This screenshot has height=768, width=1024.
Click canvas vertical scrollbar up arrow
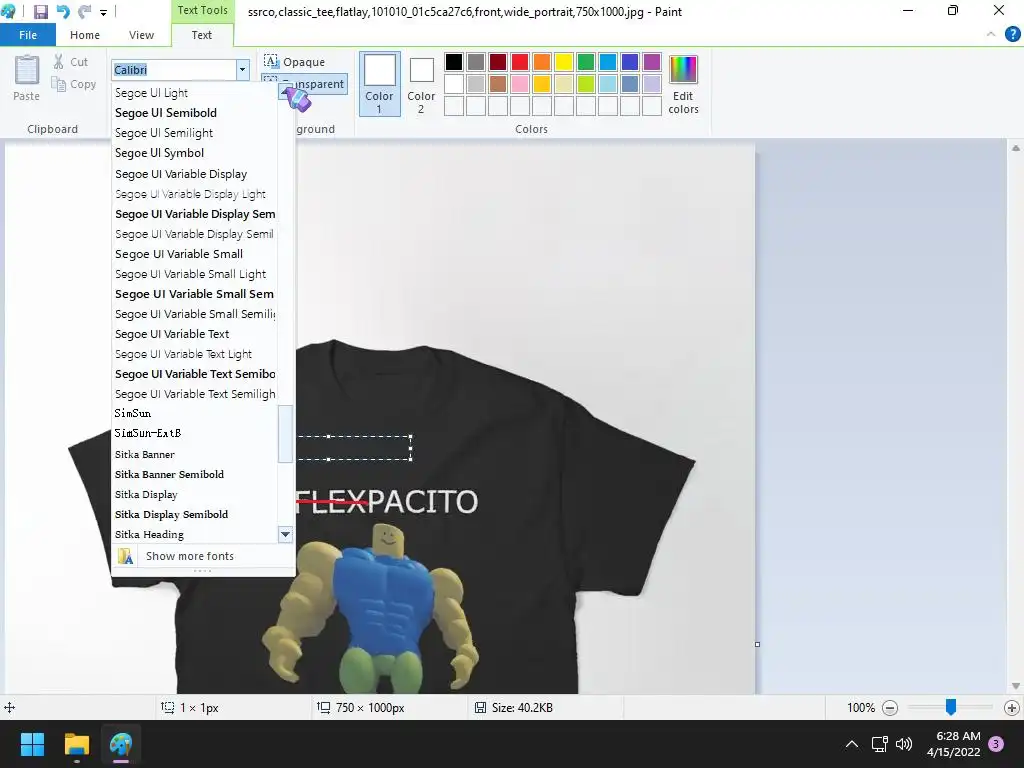(x=1016, y=148)
